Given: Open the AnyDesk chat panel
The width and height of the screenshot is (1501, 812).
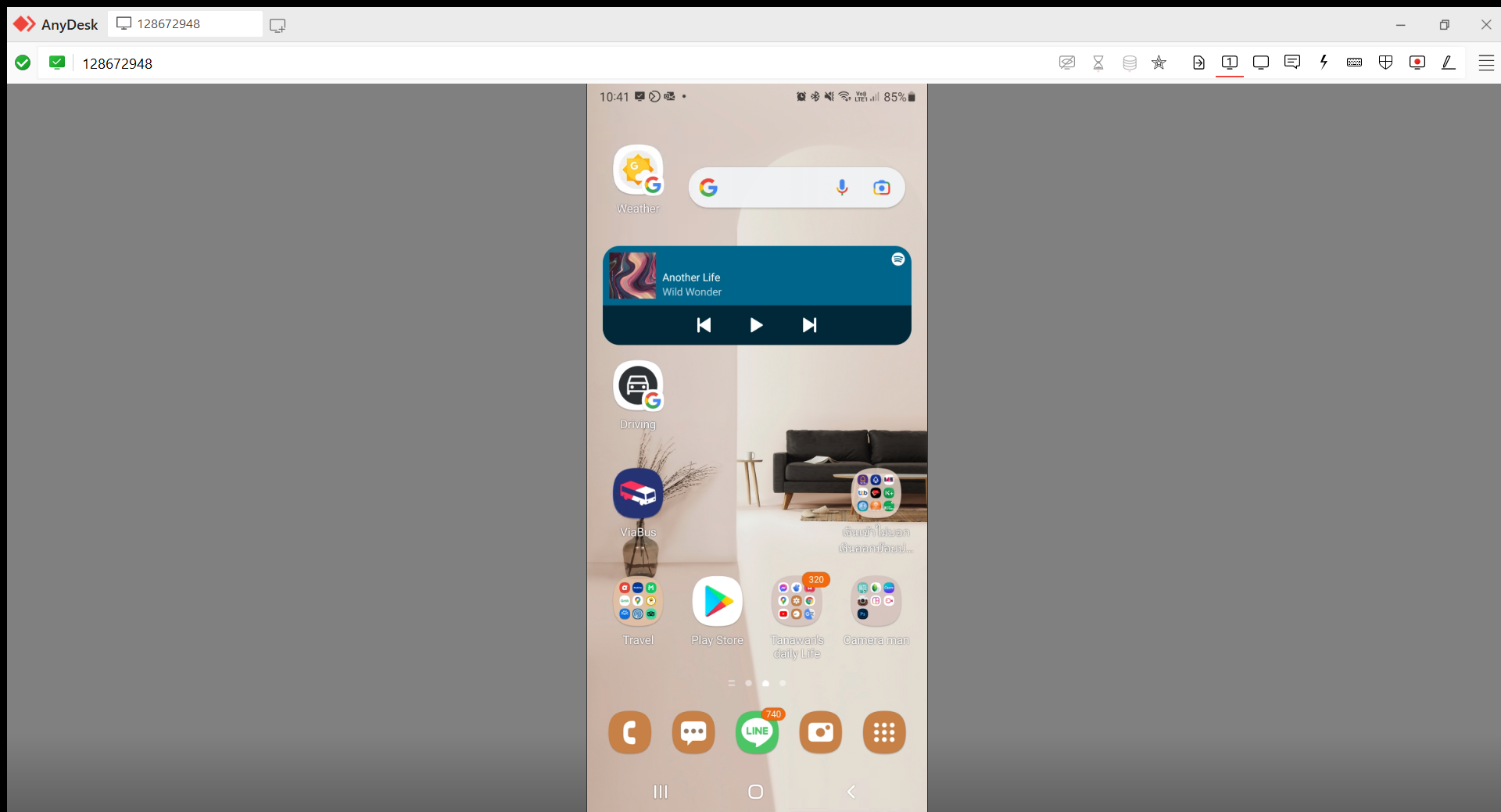Looking at the screenshot, I should click(1292, 63).
